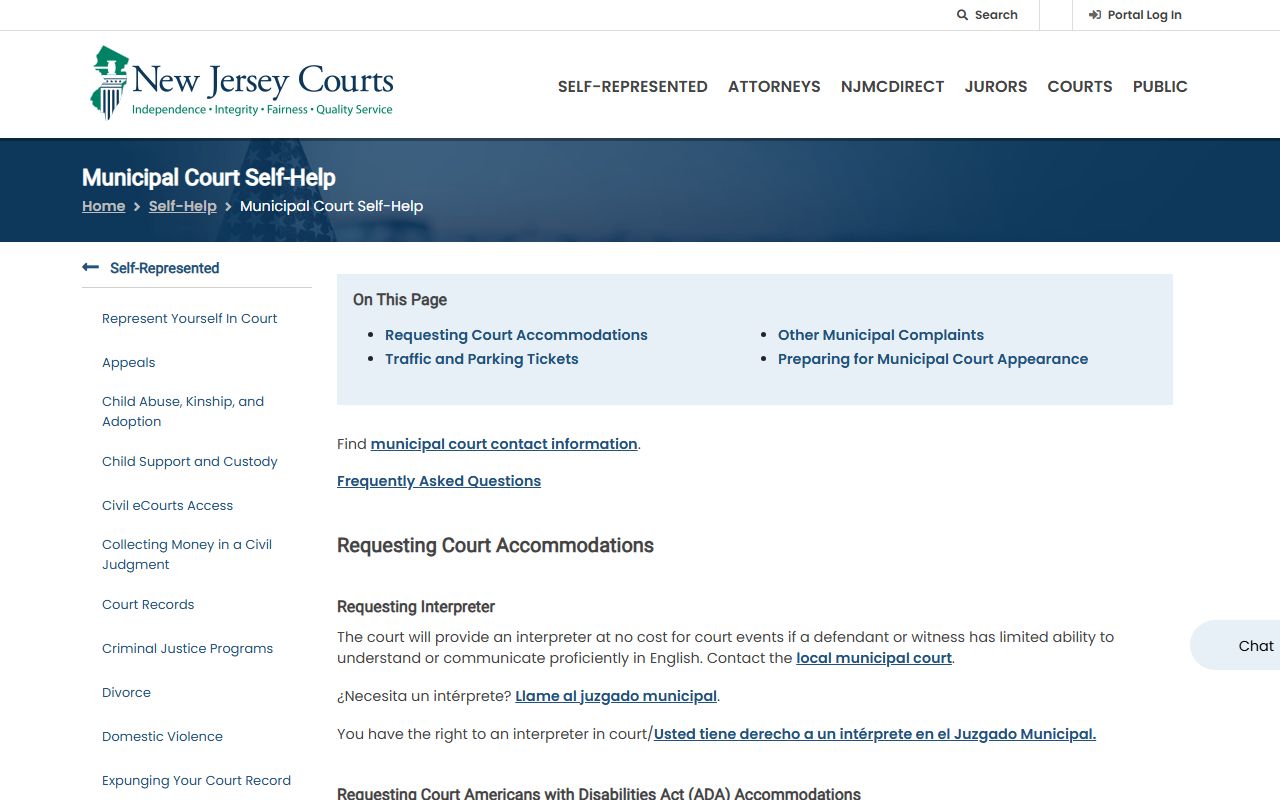Click the local municipal court link

[x=874, y=658]
